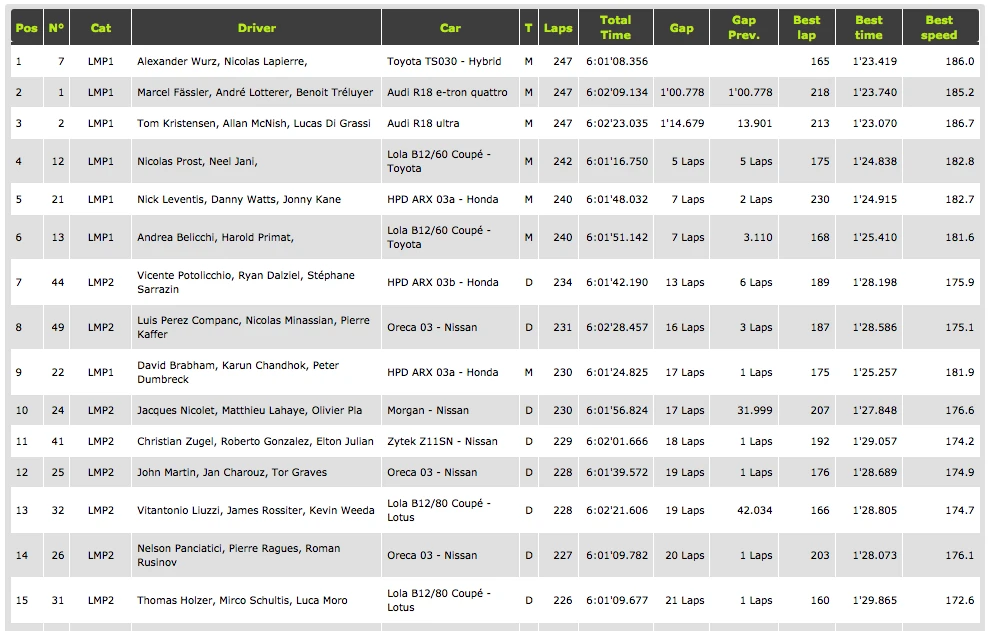
Task: Select gap prev value 31.999
Action: pos(754,410)
